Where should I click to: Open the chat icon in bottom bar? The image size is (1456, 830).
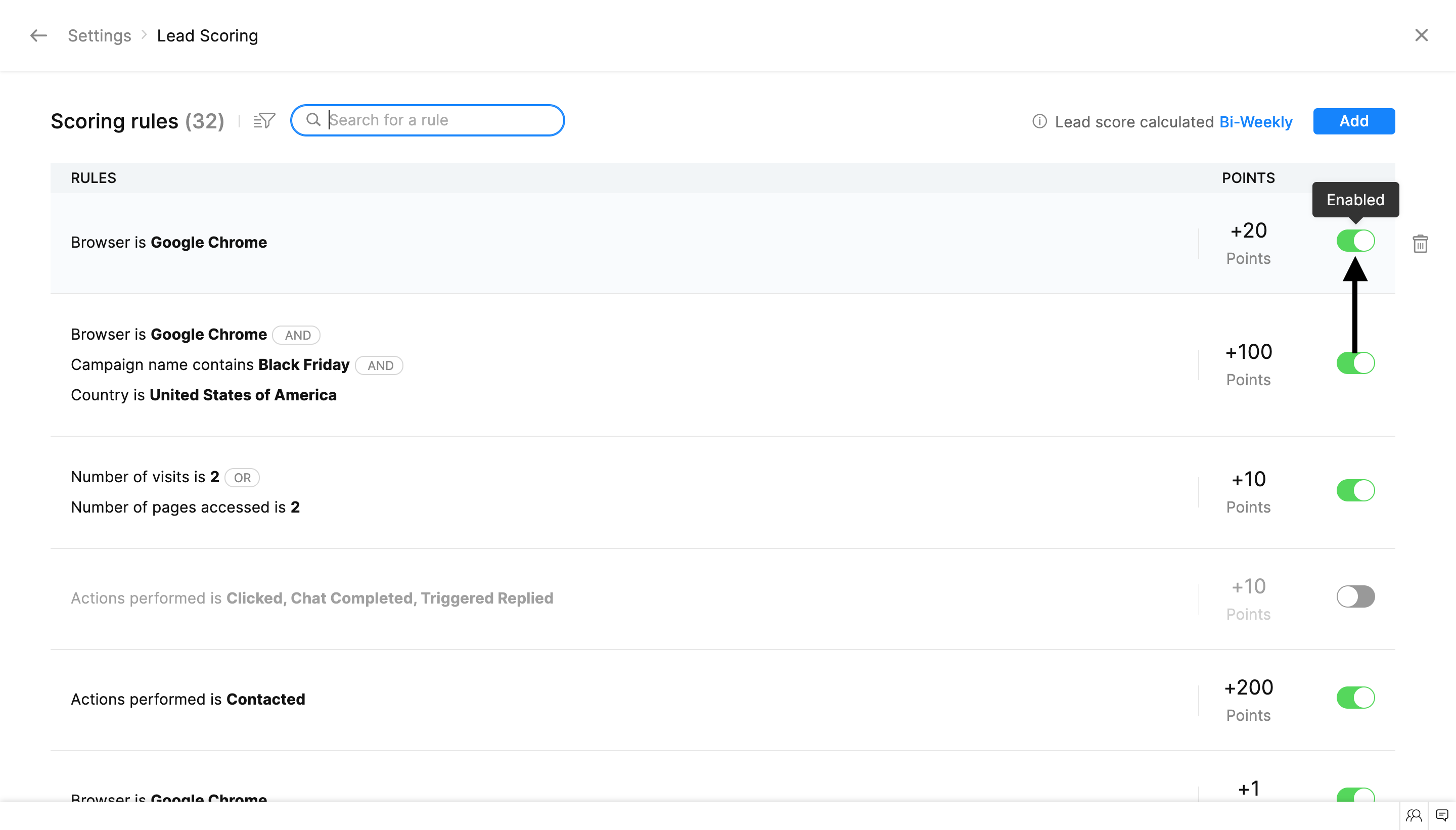coord(1442,815)
